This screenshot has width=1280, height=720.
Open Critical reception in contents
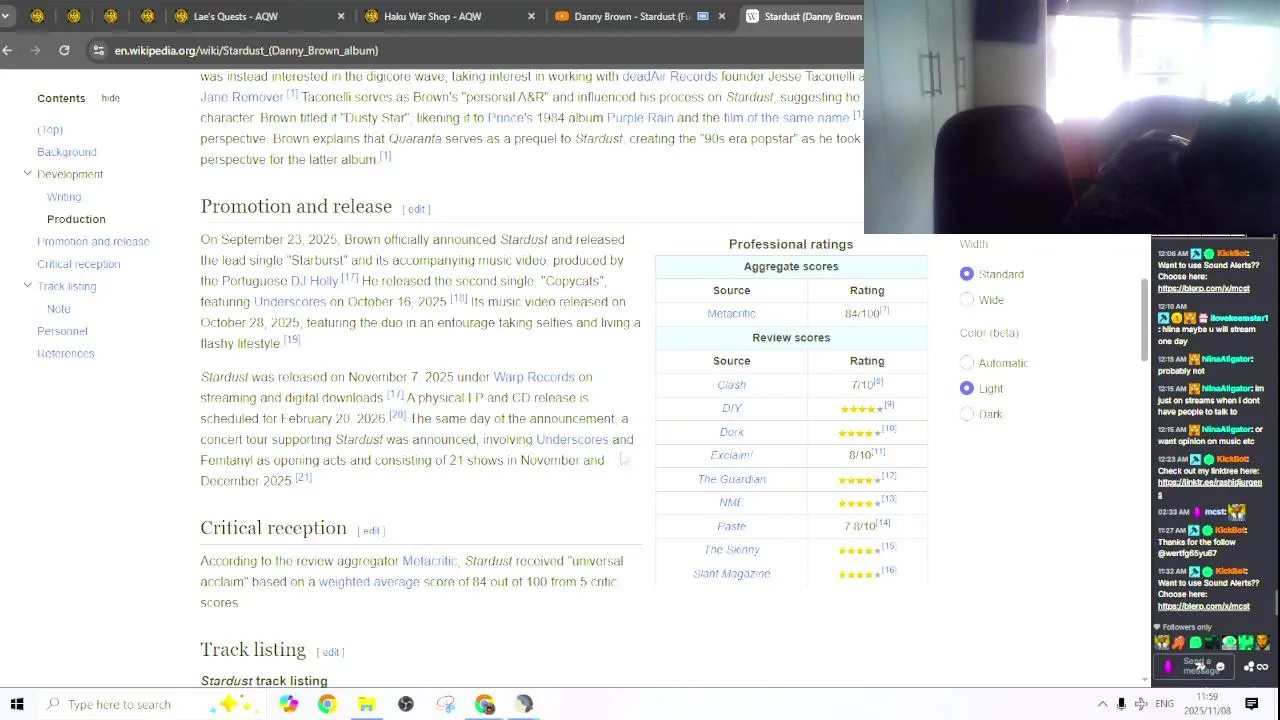coord(79,264)
